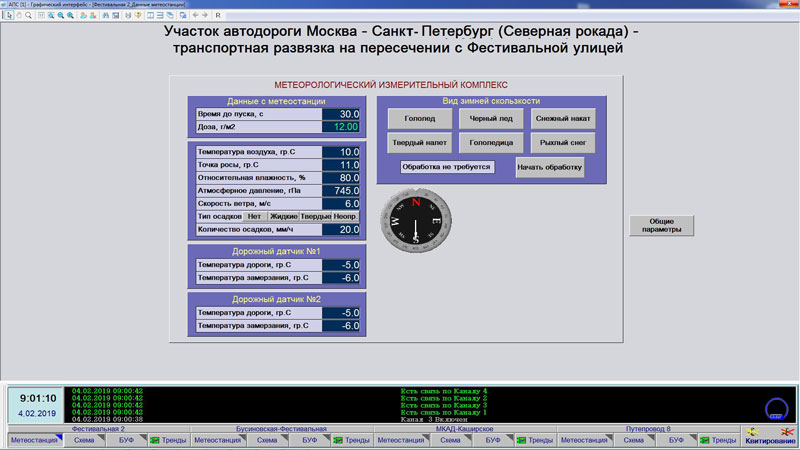Image resolution: width=800 pixels, height=450 pixels.
Task: Choose Снежный накат slipperiness type
Action: [x=563, y=119]
